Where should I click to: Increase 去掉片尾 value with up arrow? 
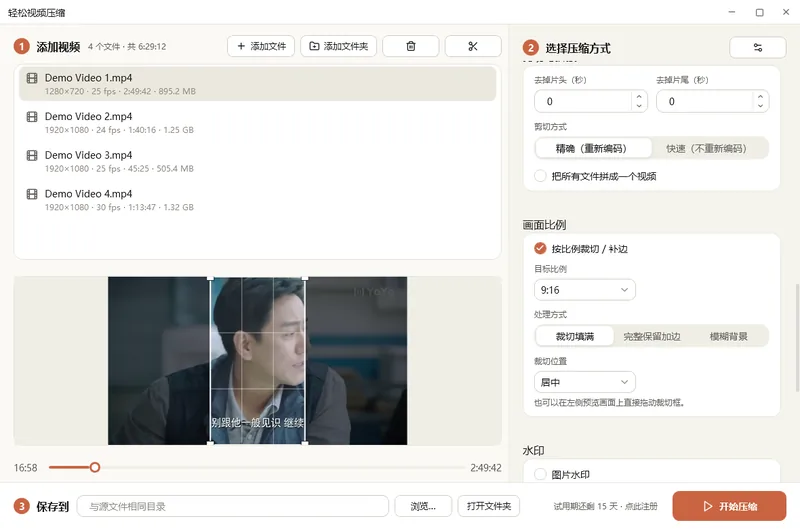pyautogui.click(x=761, y=96)
